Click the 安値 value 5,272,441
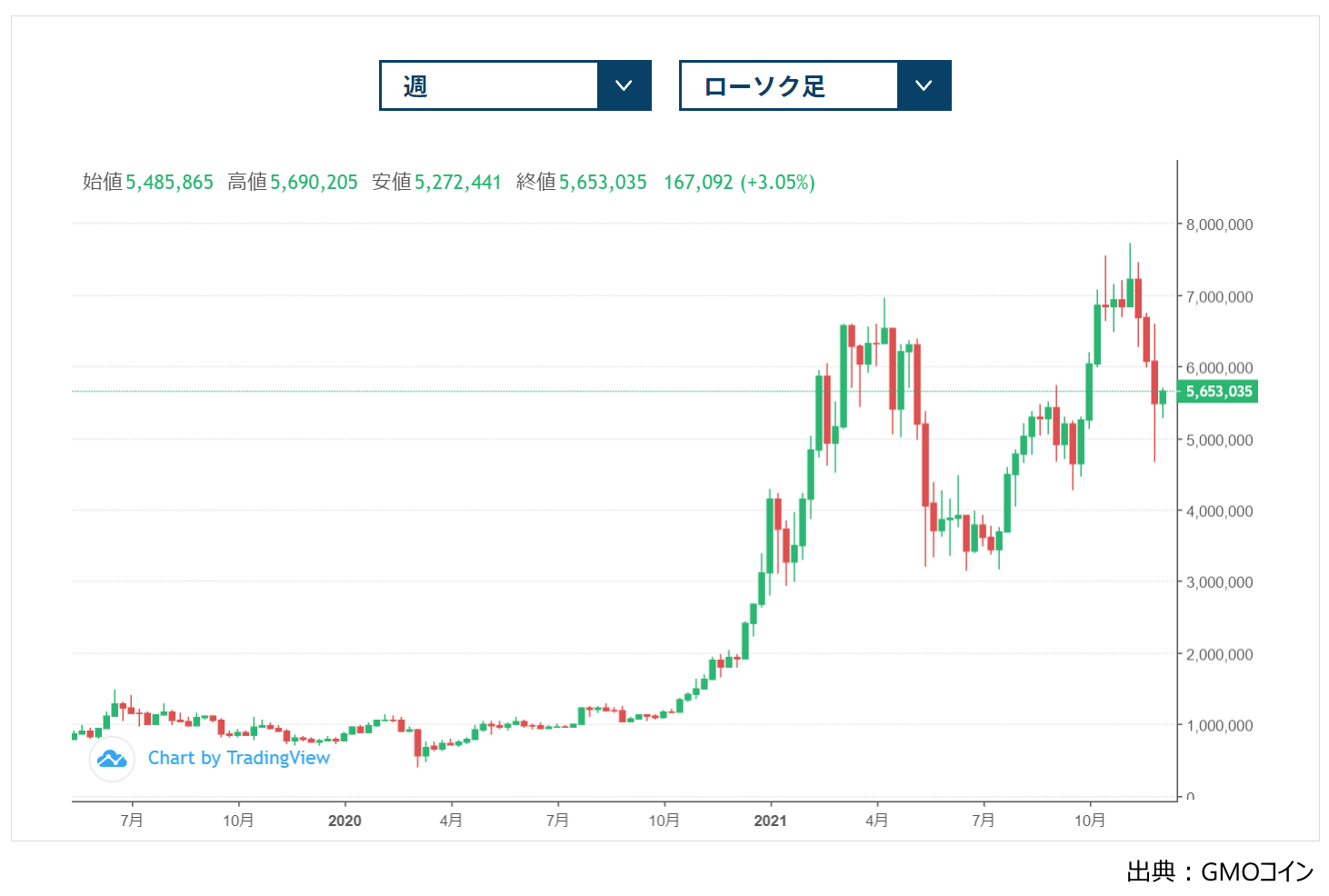Image resolution: width=1329 pixels, height=896 pixels. [457, 182]
